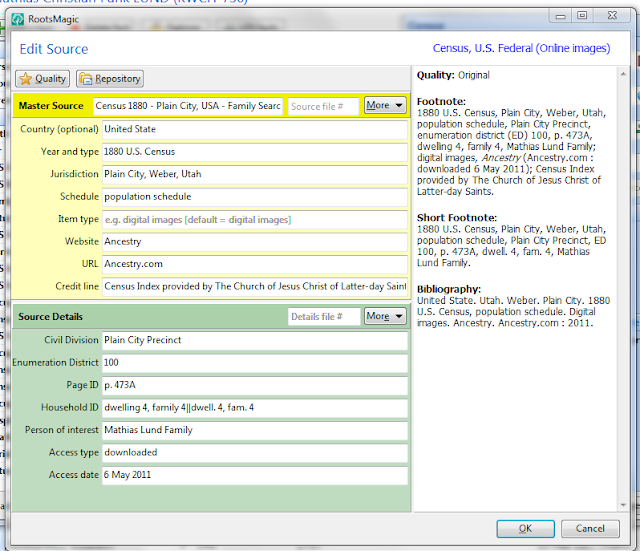Click the RootsMagic app icon in title bar
The width and height of the screenshot is (640, 551).
coord(18,19)
